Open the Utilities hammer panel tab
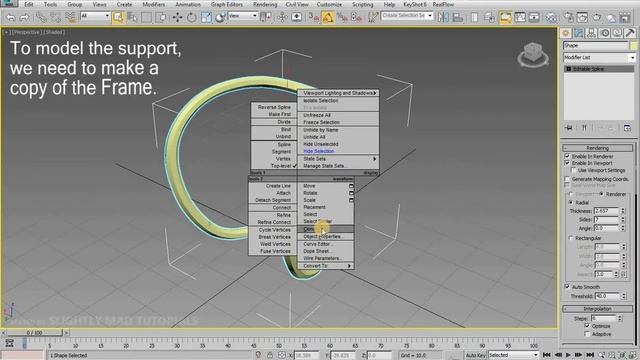 coord(630,33)
